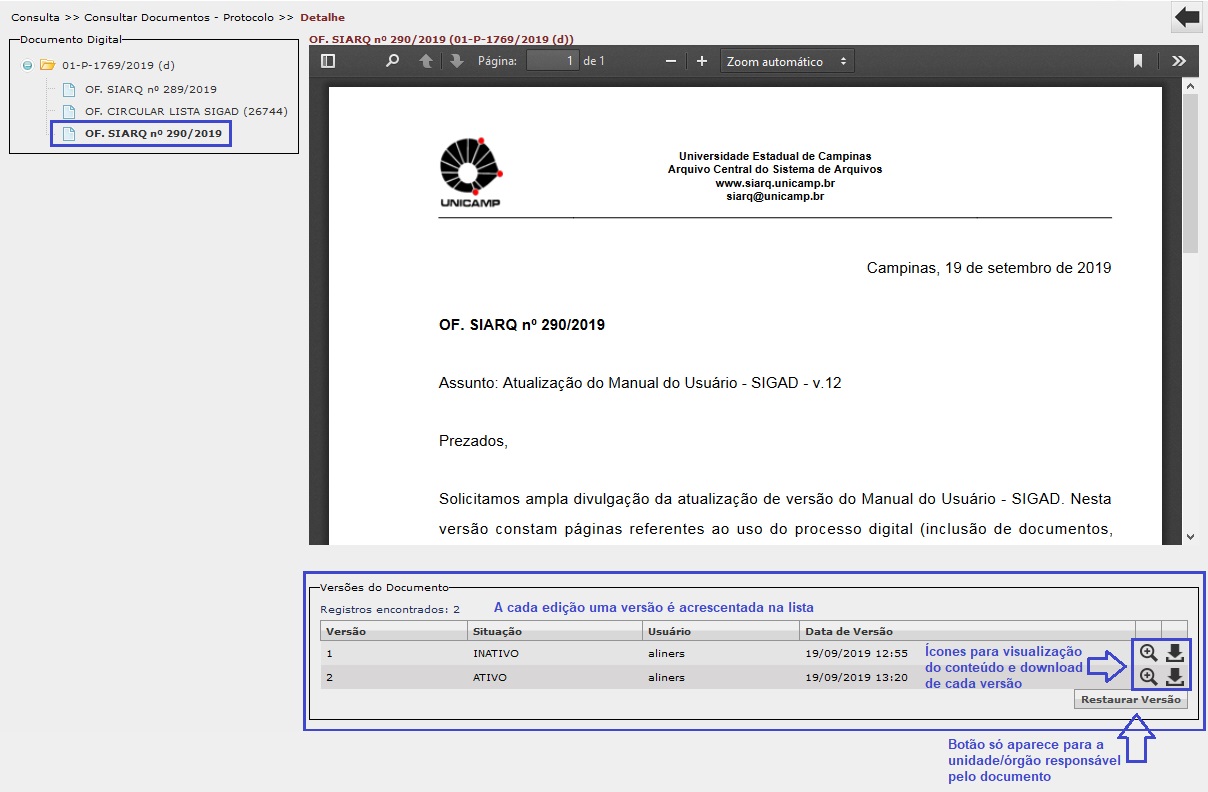Click the Registros encontrados: 2 text
Screen dimensions: 1208x792
390,609
